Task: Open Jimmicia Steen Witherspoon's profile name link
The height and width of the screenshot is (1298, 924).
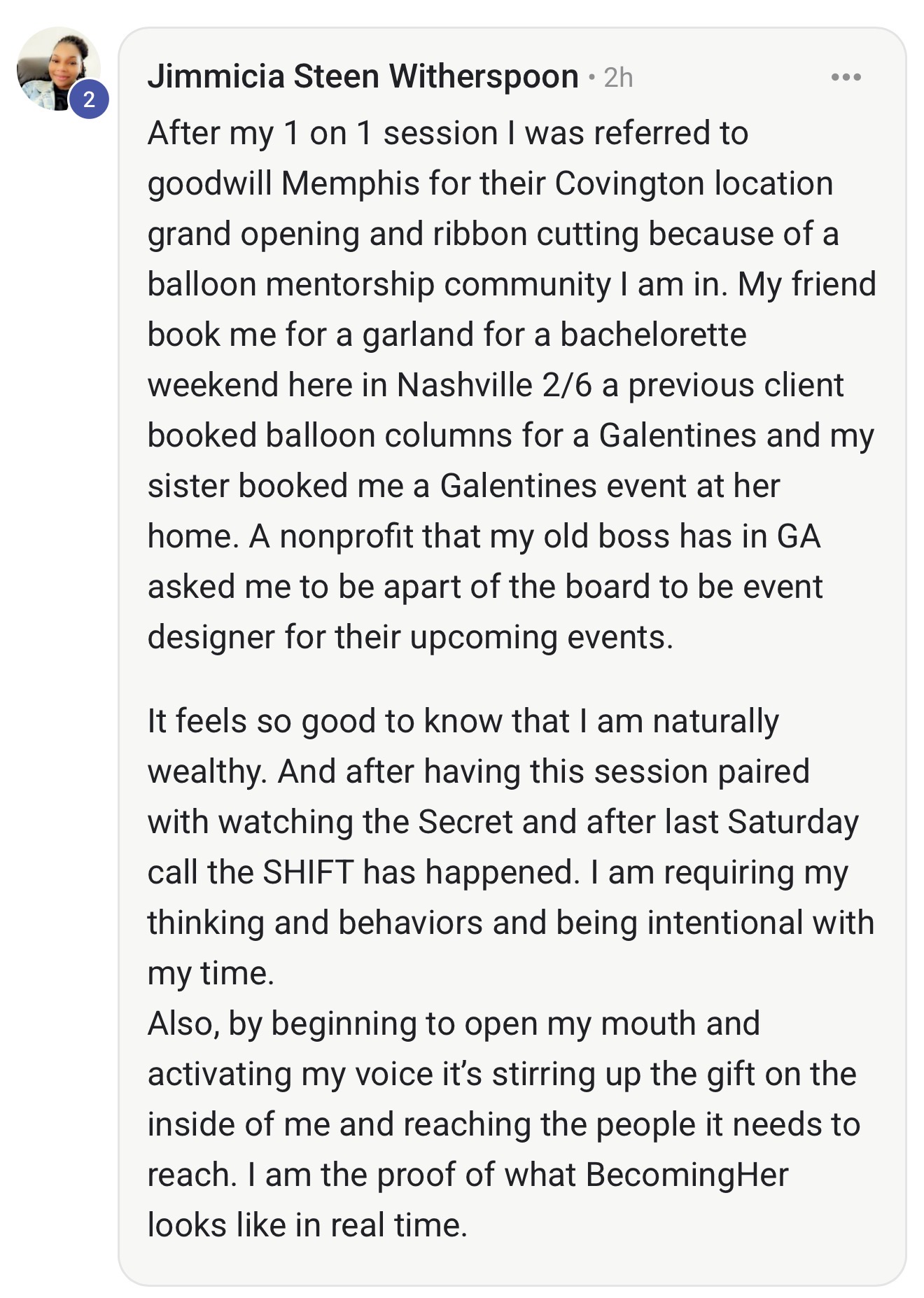Action: click(x=363, y=76)
